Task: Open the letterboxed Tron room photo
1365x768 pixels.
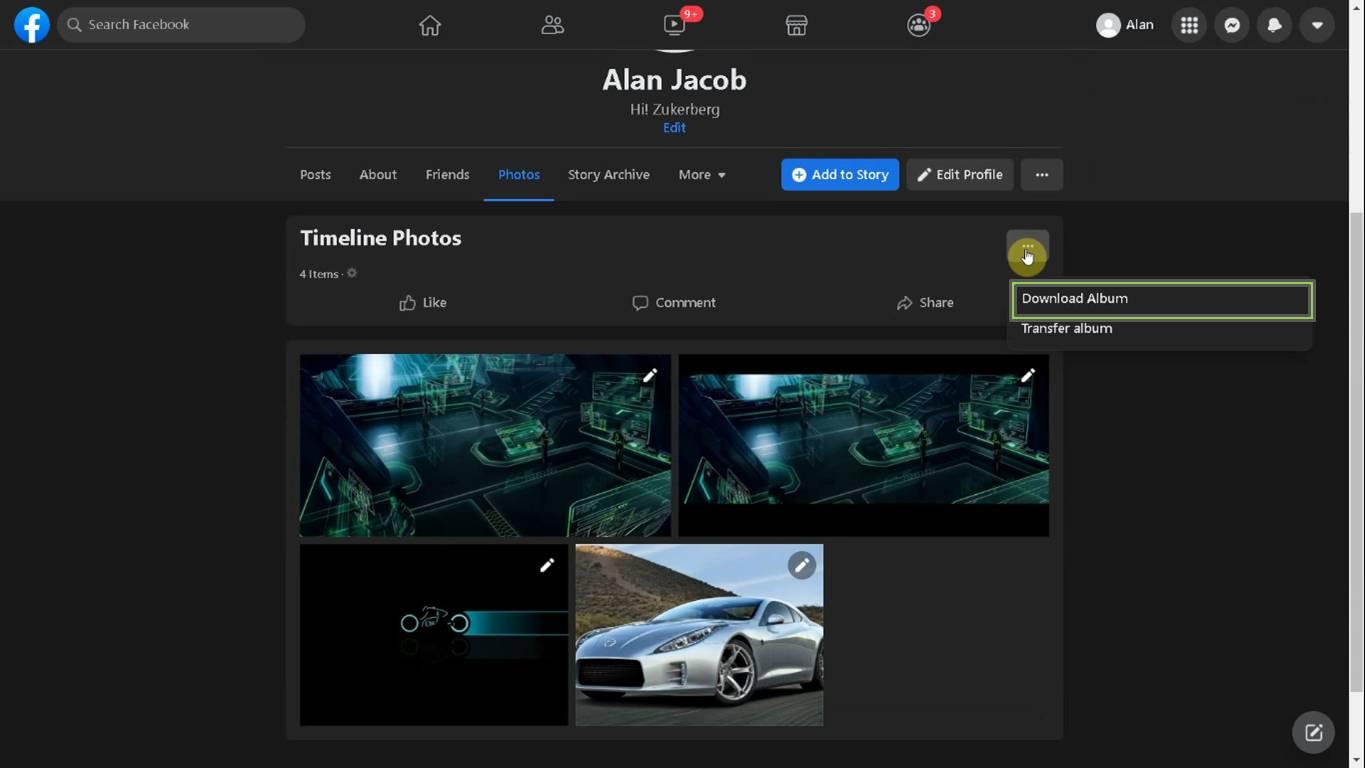Action: (864, 445)
